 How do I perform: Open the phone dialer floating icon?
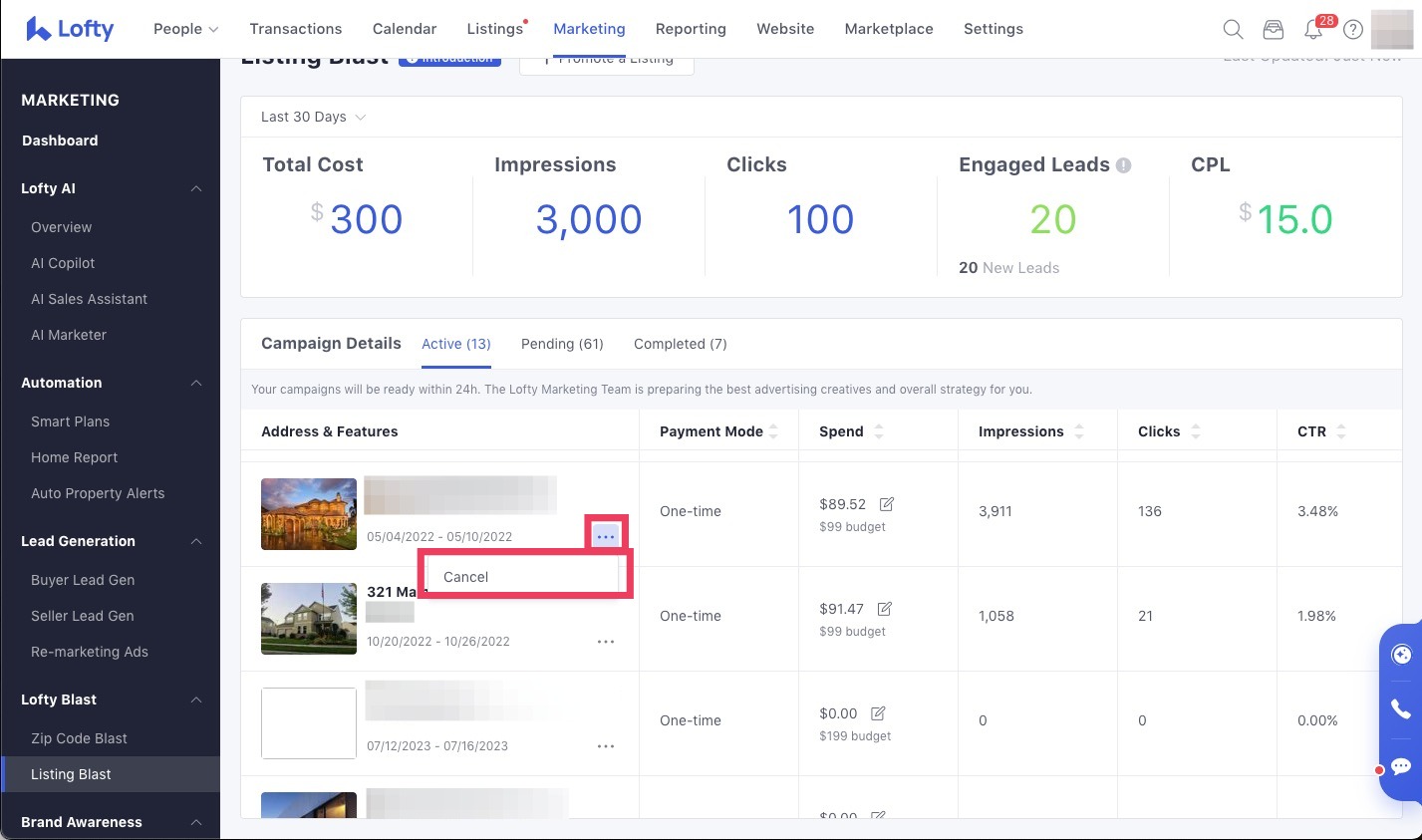(1400, 708)
